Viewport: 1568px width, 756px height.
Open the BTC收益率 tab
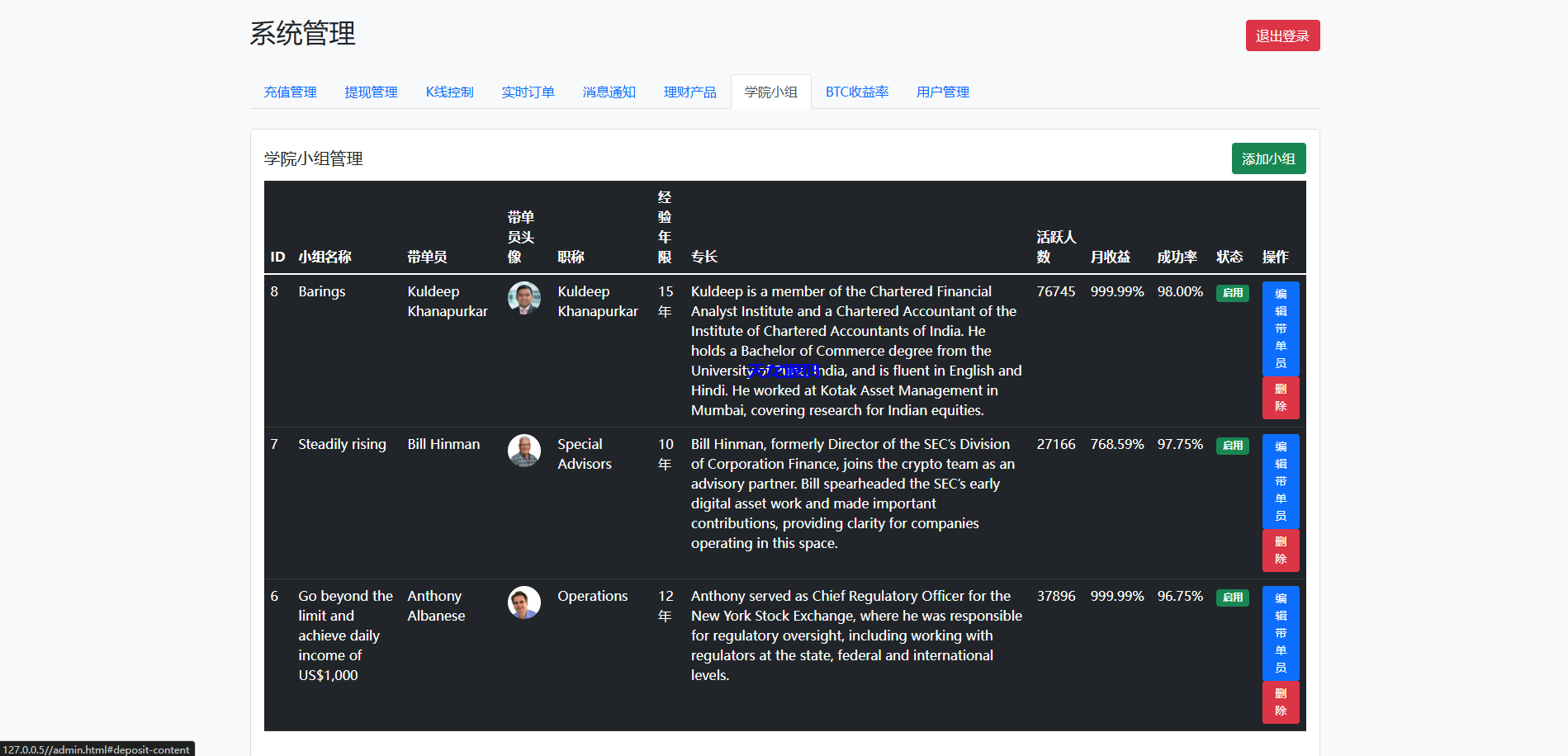point(856,92)
